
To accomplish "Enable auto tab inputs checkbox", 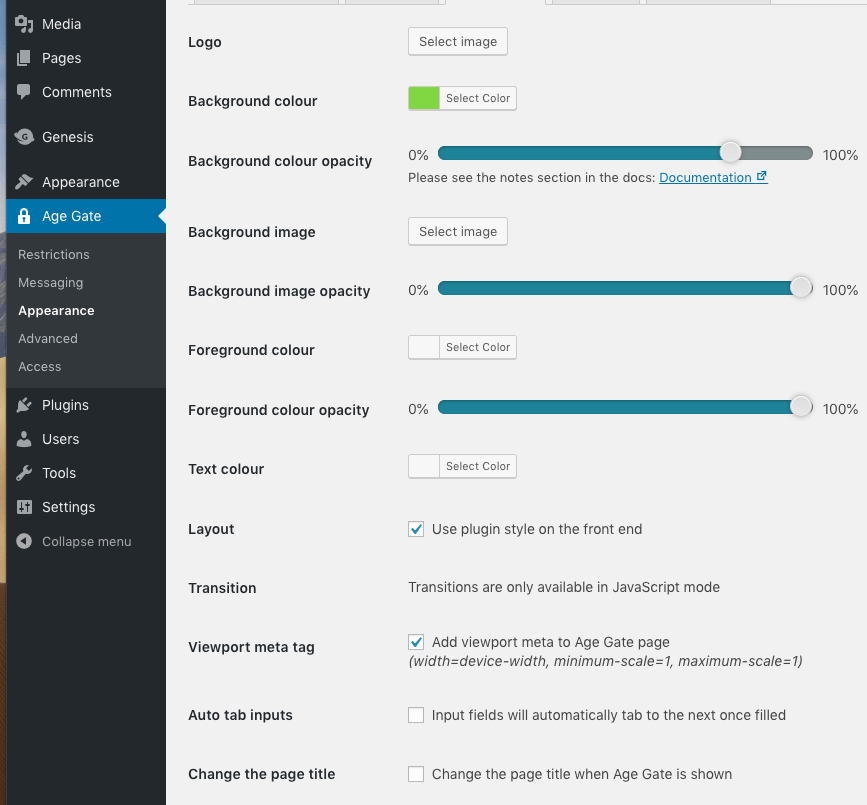I will pos(416,715).
